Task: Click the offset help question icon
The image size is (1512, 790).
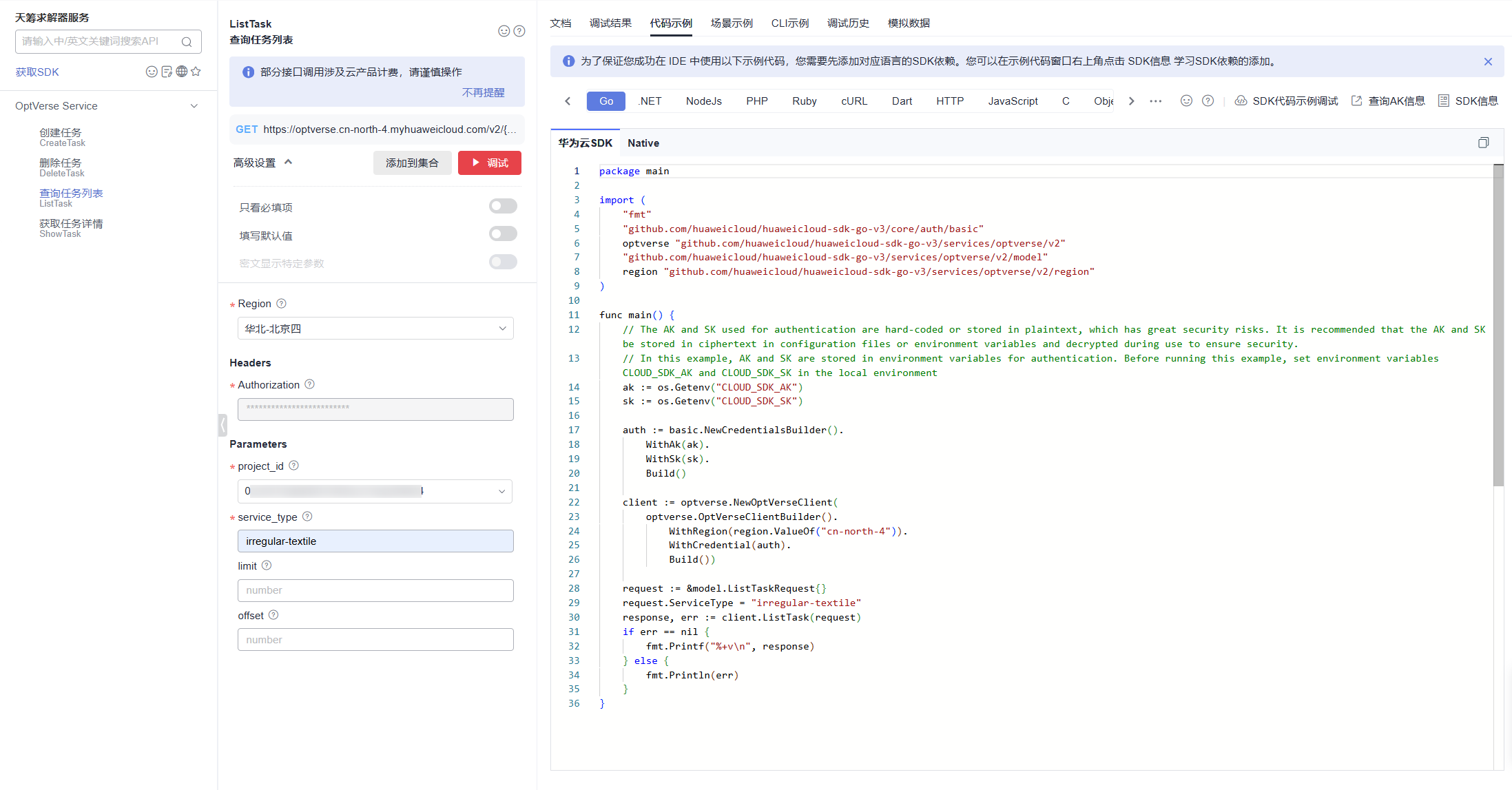Action: (273, 615)
